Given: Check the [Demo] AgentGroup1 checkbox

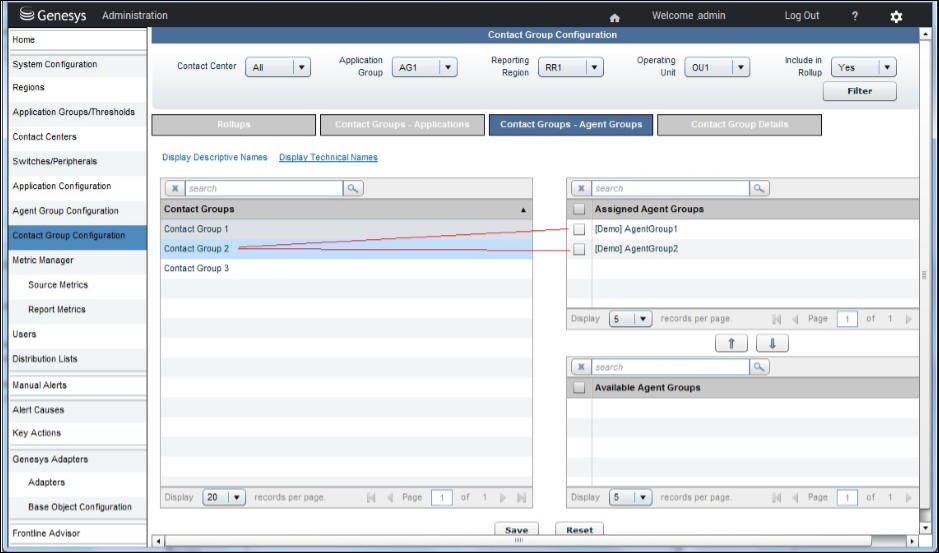Looking at the screenshot, I should tap(579, 229).
